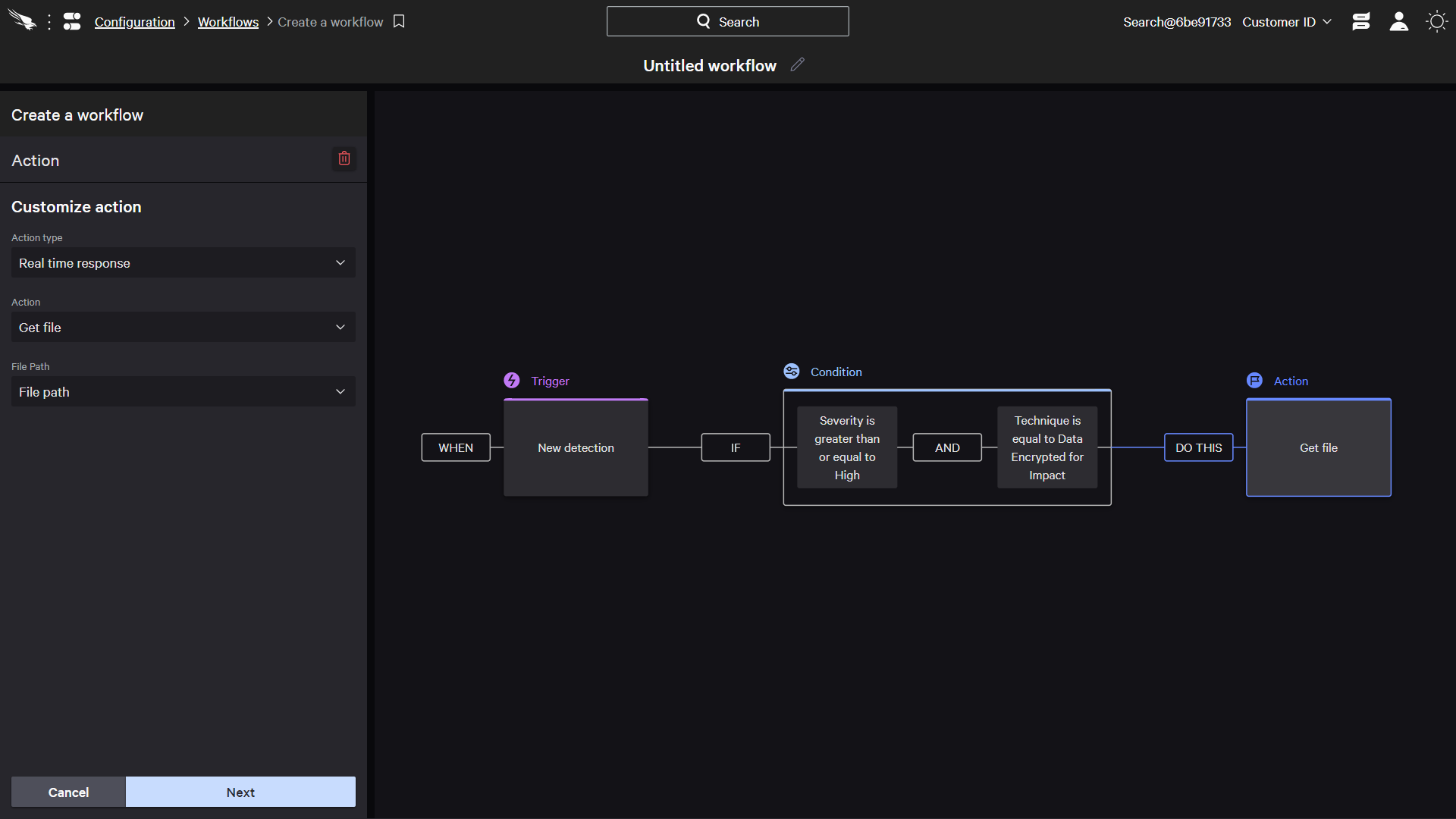This screenshot has height=819, width=1456.
Task: Expand the Get file action dropdown
Action: (x=184, y=327)
